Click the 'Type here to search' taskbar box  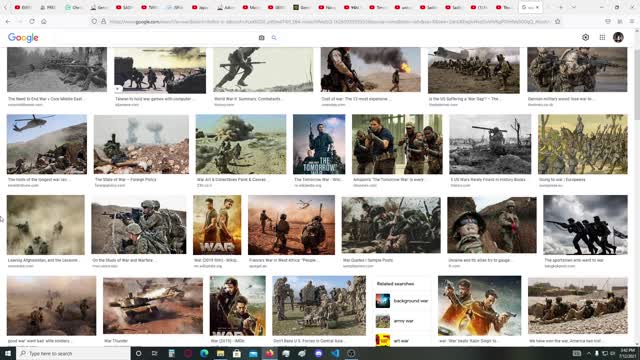(x=73, y=353)
